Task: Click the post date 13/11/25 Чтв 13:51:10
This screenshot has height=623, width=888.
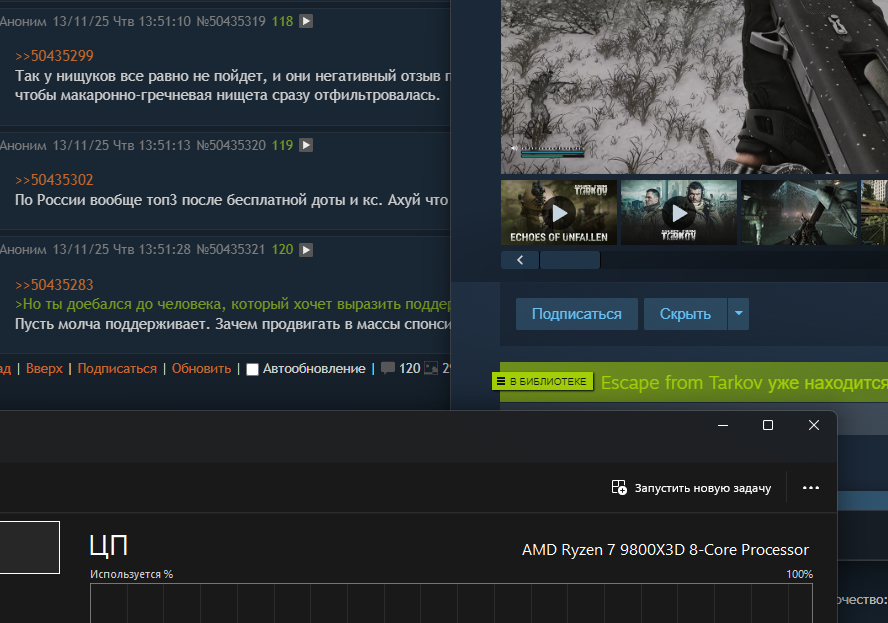Action: click(x=122, y=22)
